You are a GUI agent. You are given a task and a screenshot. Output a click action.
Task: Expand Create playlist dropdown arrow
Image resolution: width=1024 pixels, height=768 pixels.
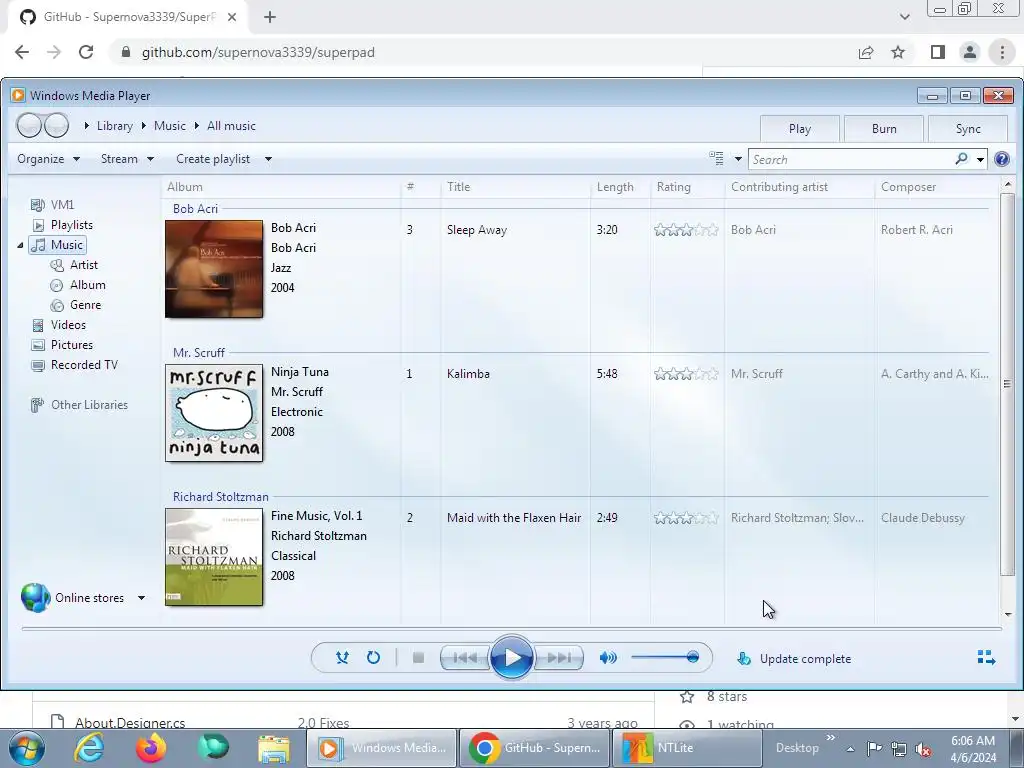point(268,159)
